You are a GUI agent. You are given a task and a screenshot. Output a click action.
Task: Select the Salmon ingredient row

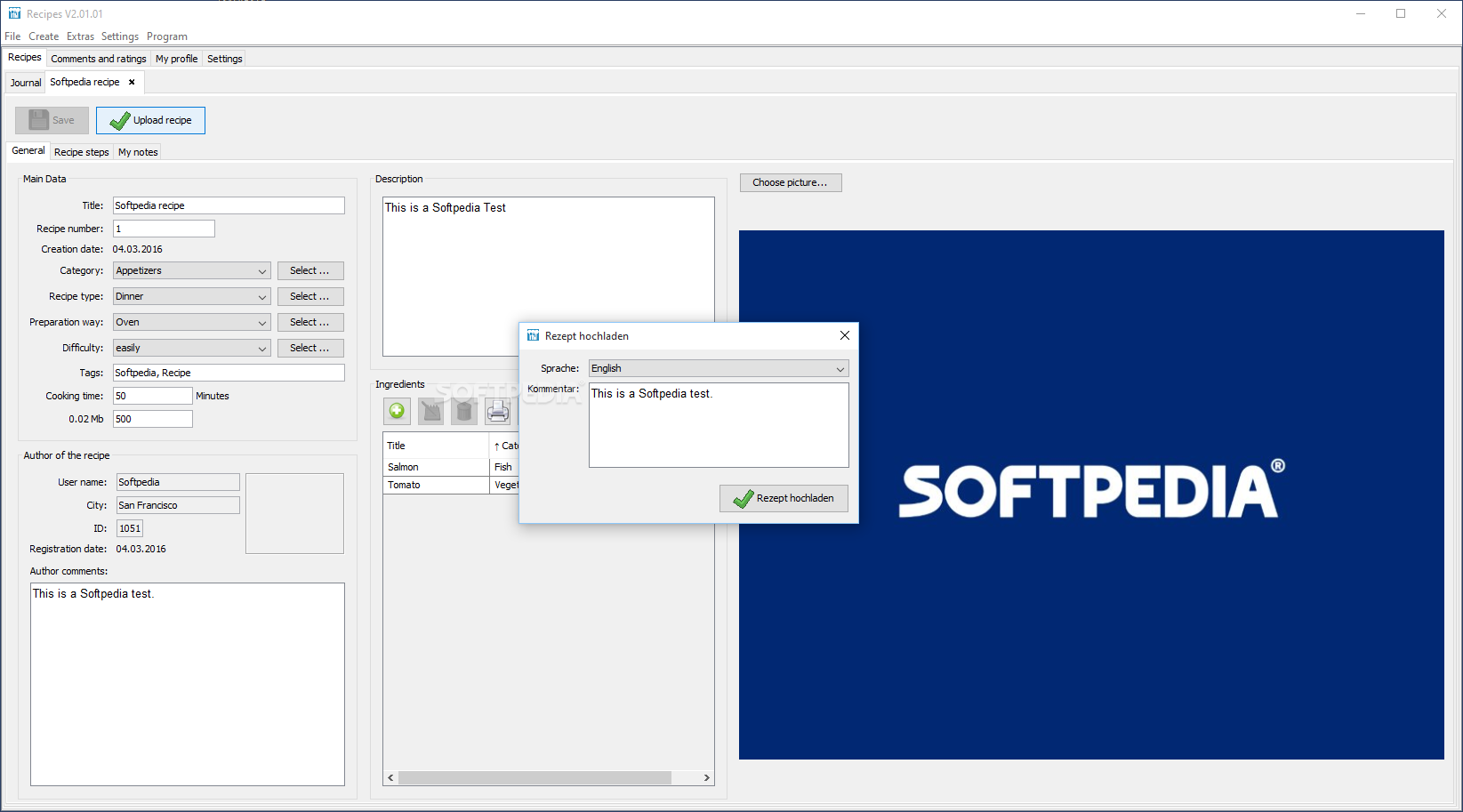pos(451,467)
